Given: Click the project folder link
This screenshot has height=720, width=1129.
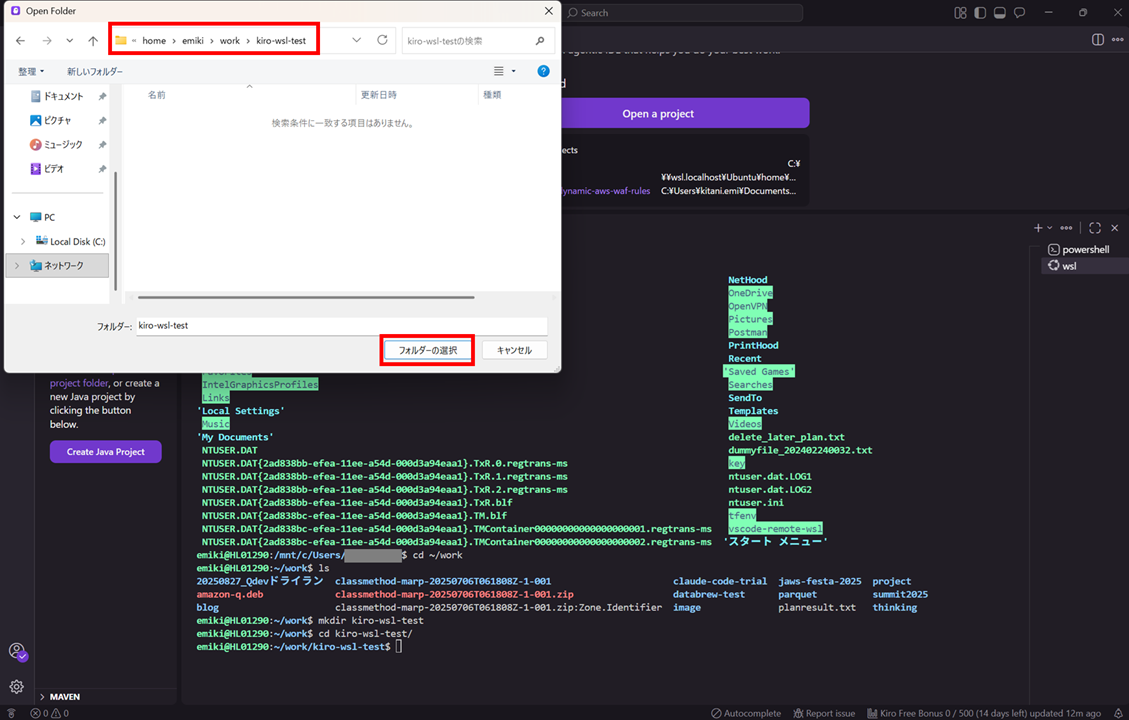Looking at the screenshot, I should point(79,383).
